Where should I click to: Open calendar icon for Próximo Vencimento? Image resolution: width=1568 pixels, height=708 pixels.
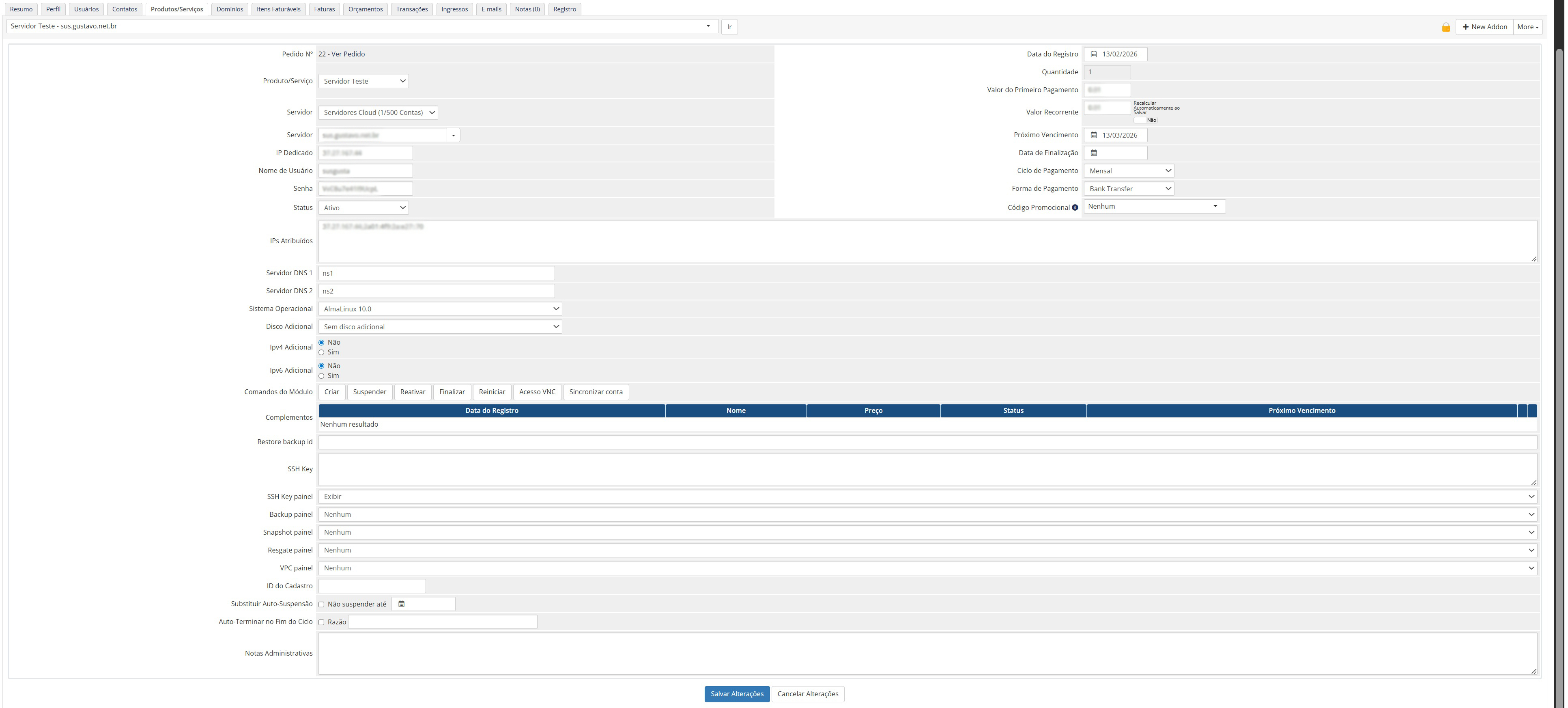pyautogui.click(x=1094, y=135)
